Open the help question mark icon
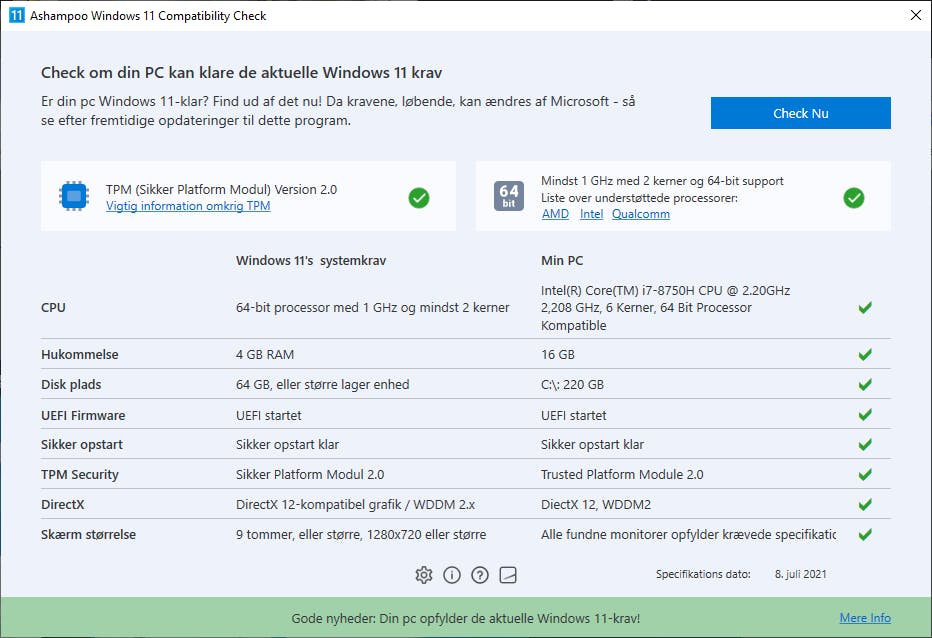The width and height of the screenshot is (932, 638). click(x=480, y=575)
